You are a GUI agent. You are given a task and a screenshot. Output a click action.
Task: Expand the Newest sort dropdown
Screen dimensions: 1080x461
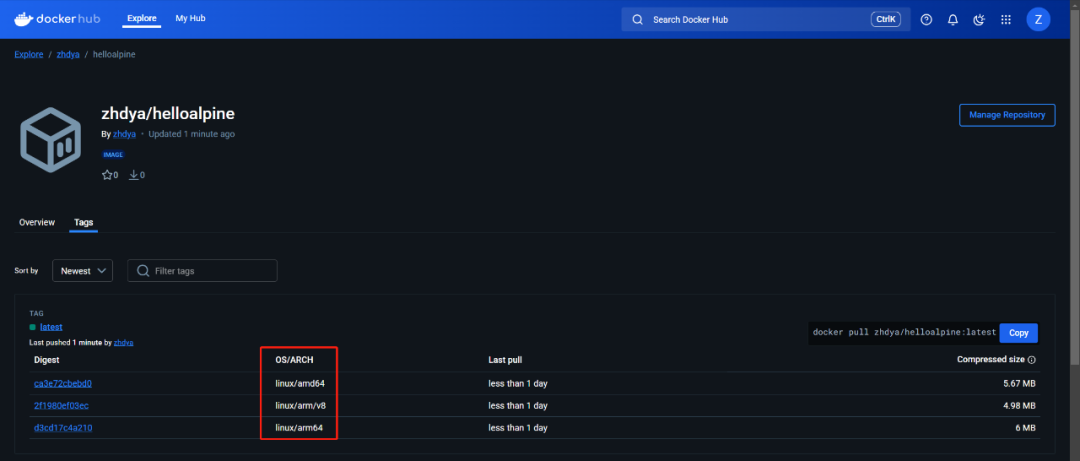point(83,271)
